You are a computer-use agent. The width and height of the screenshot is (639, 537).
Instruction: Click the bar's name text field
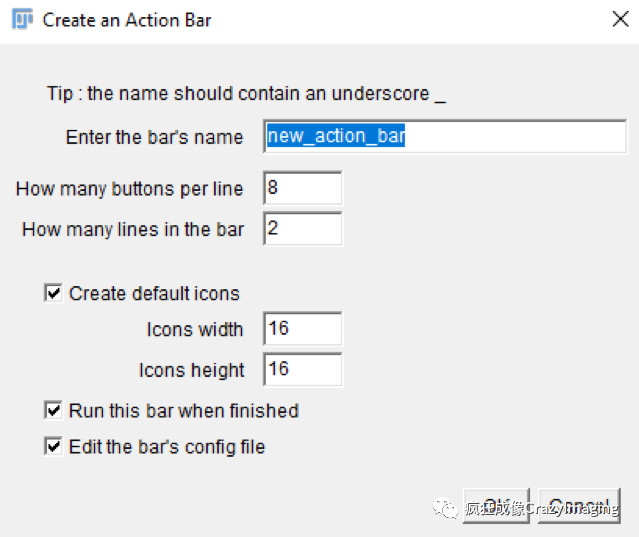click(x=445, y=136)
